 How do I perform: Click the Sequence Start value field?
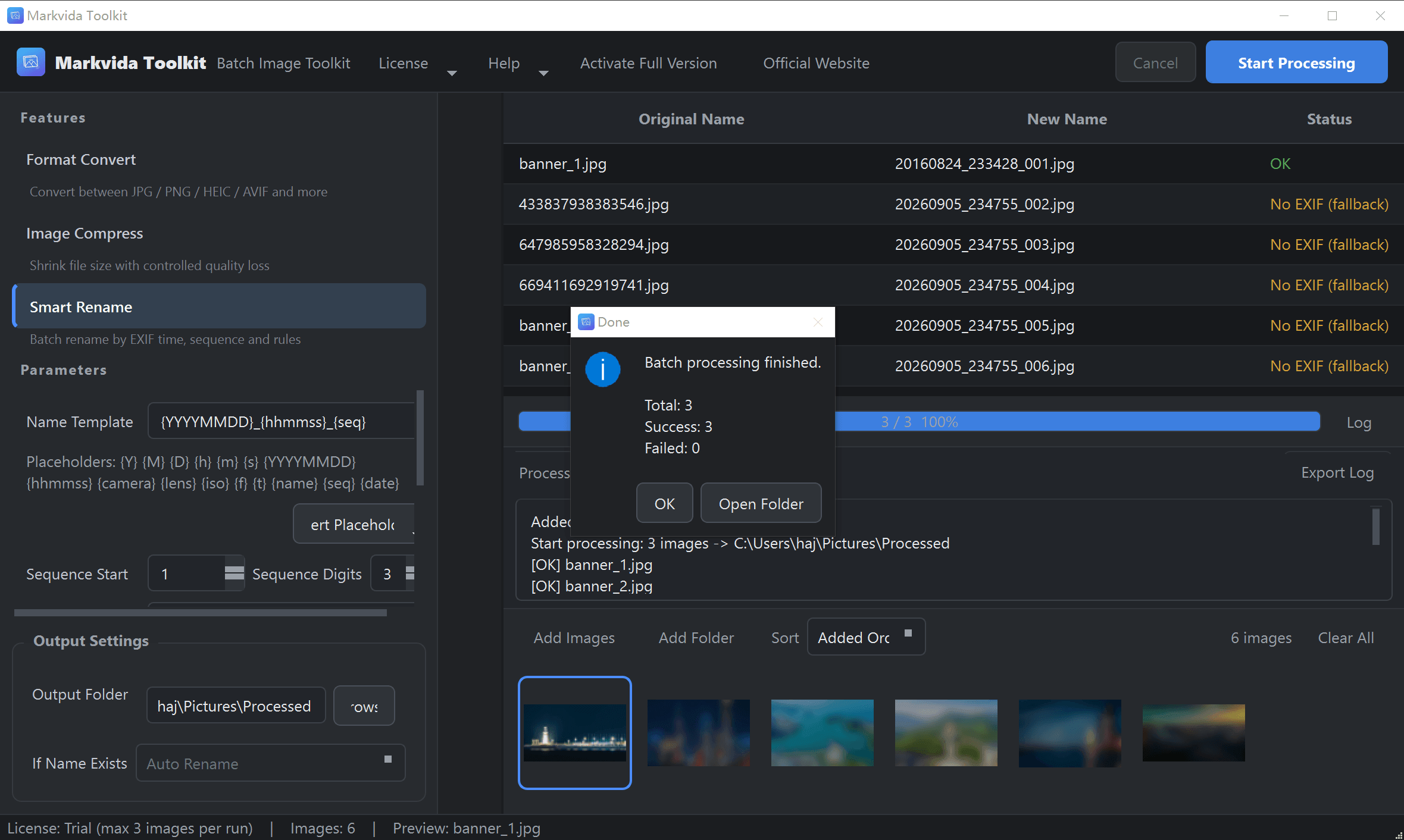point(187,573)
